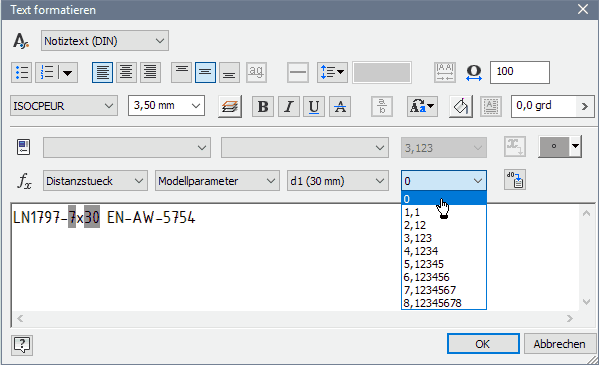Click the add parameter icon
Viewport: 599px width, 365px height.
click(x=515, y=180)
